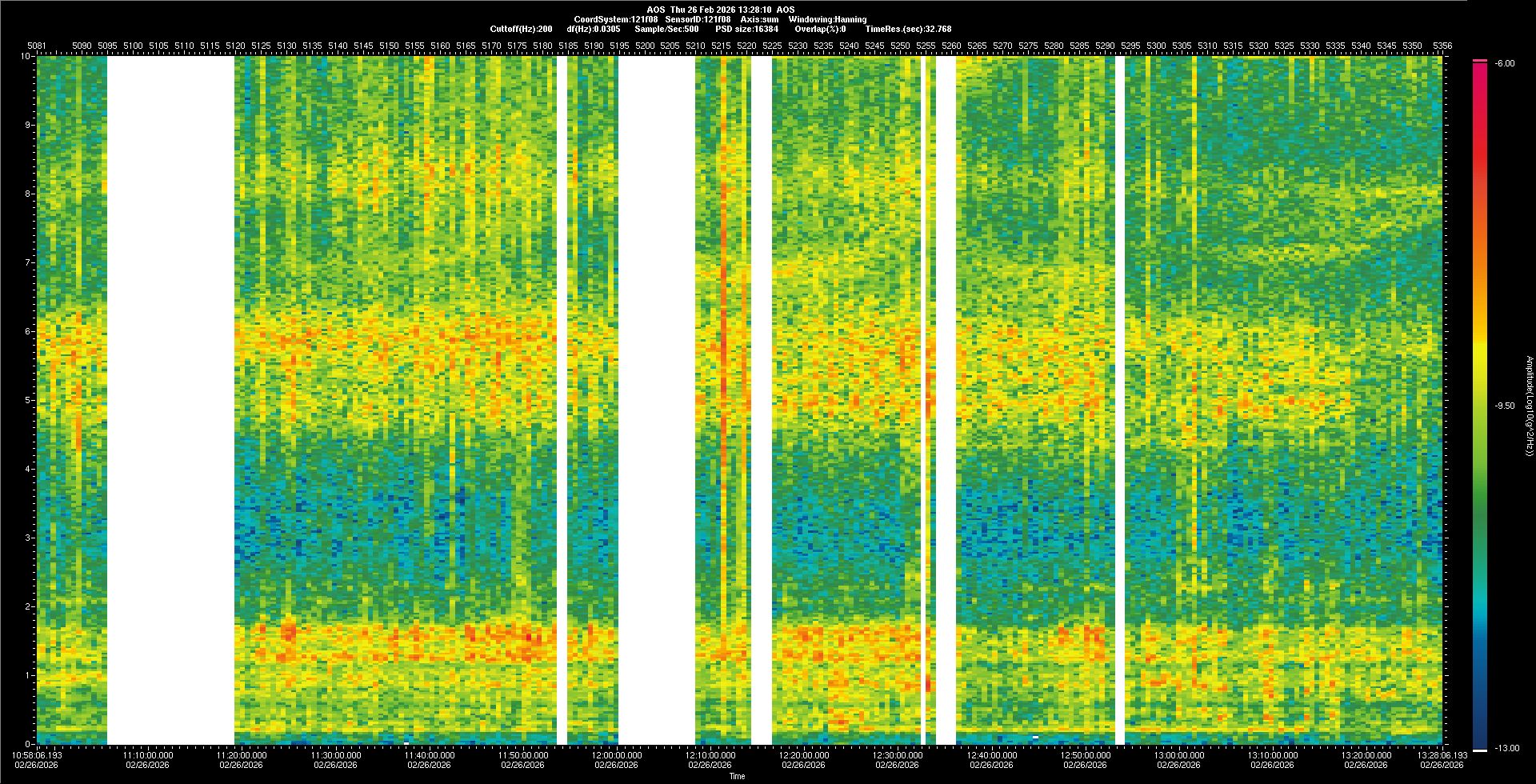Select the 12:00:00.000 time axis label
The image size is (1536, 784).
(x=616, y=754)
